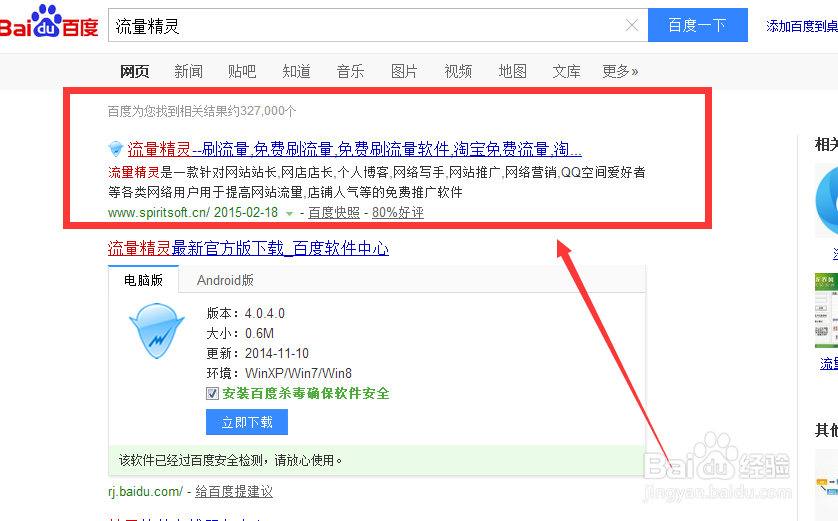Viewport: 838px width, 521px height.
Task: Expand the green dropdown arrow after 2015-02-18
Action: click(289, 214)
